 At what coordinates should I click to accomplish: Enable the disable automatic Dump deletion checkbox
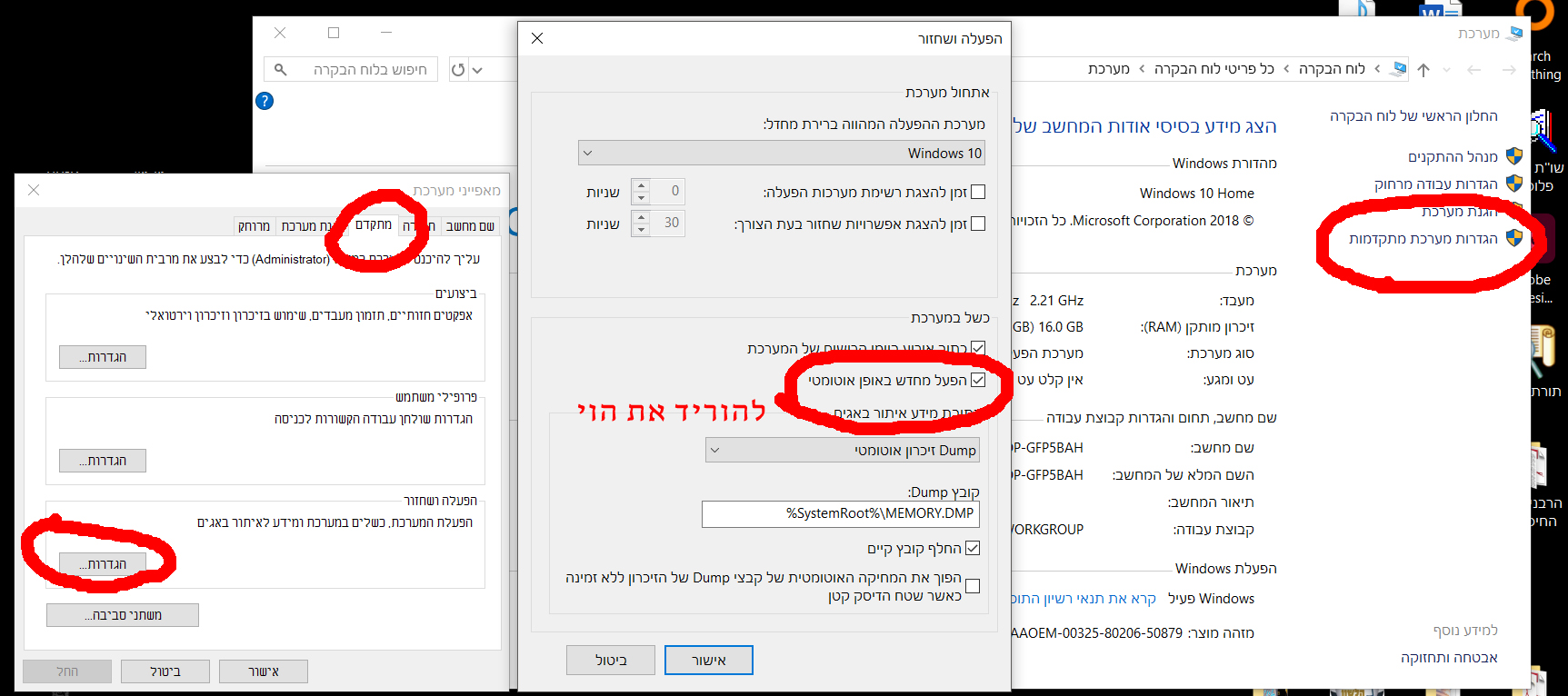click(973, 586)
